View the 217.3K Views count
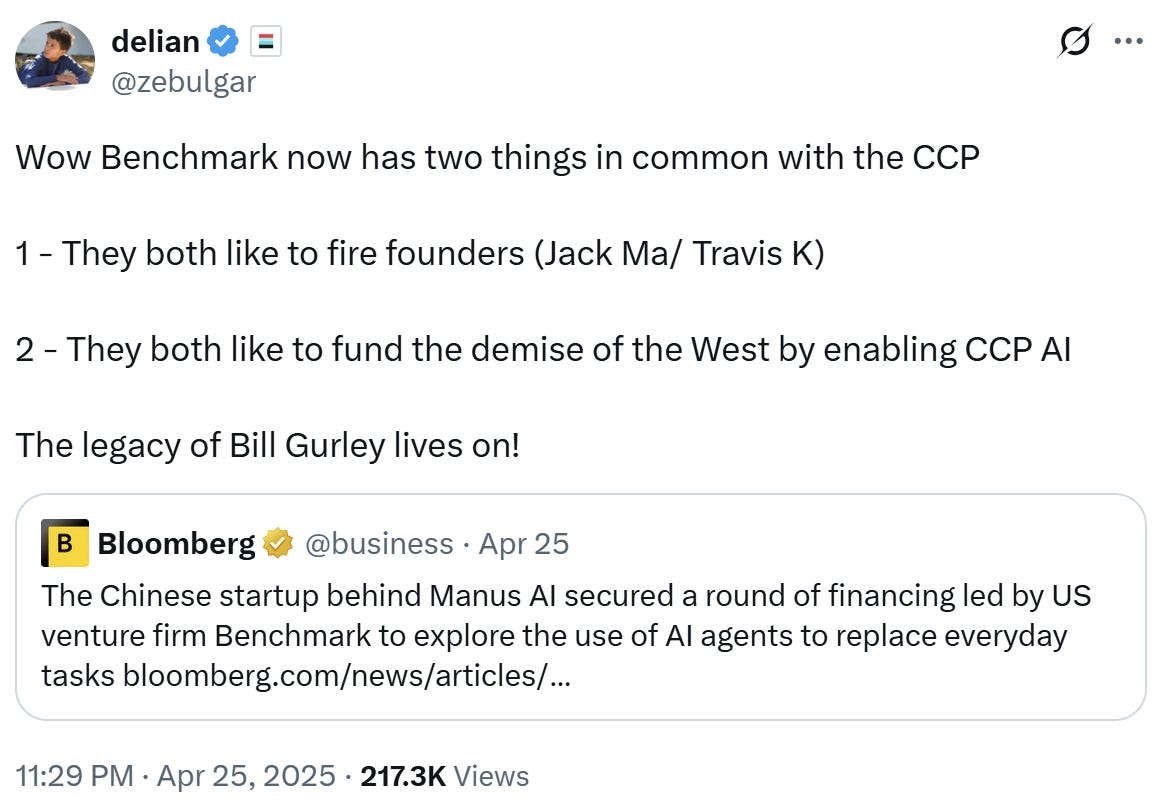 point(444,776)
